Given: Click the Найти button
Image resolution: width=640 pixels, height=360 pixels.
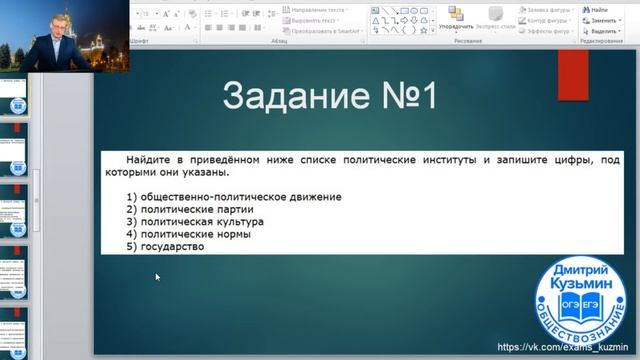Looking at the screenshot, I should 596,10.
